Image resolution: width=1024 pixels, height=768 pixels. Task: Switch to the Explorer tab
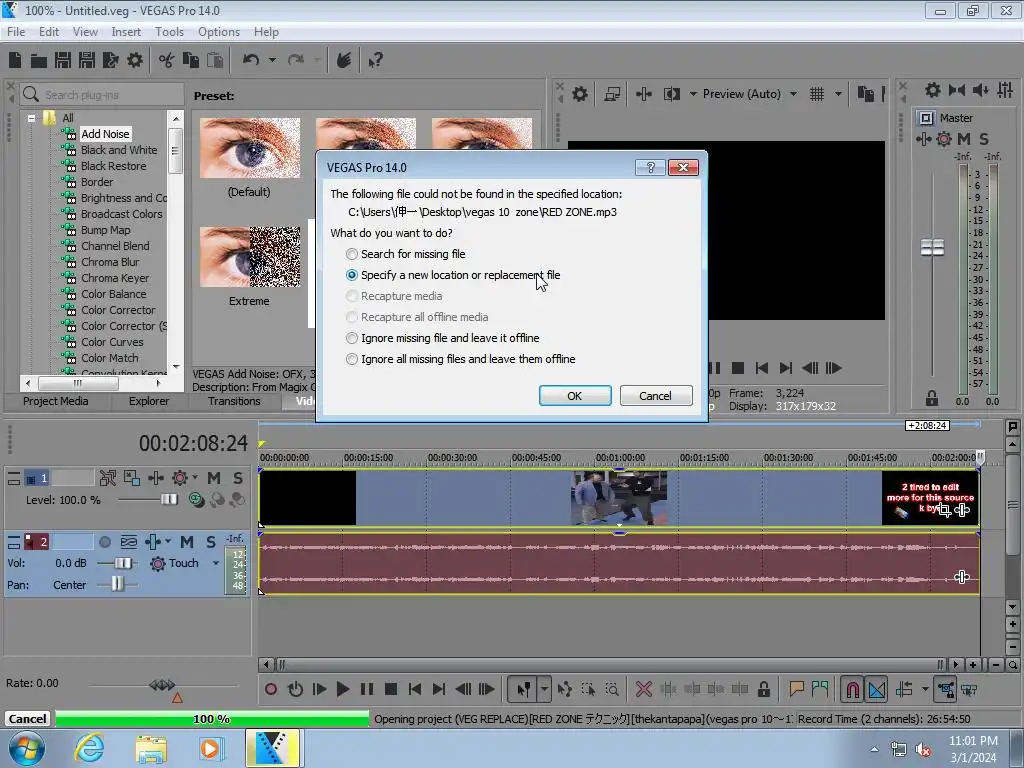149,401
